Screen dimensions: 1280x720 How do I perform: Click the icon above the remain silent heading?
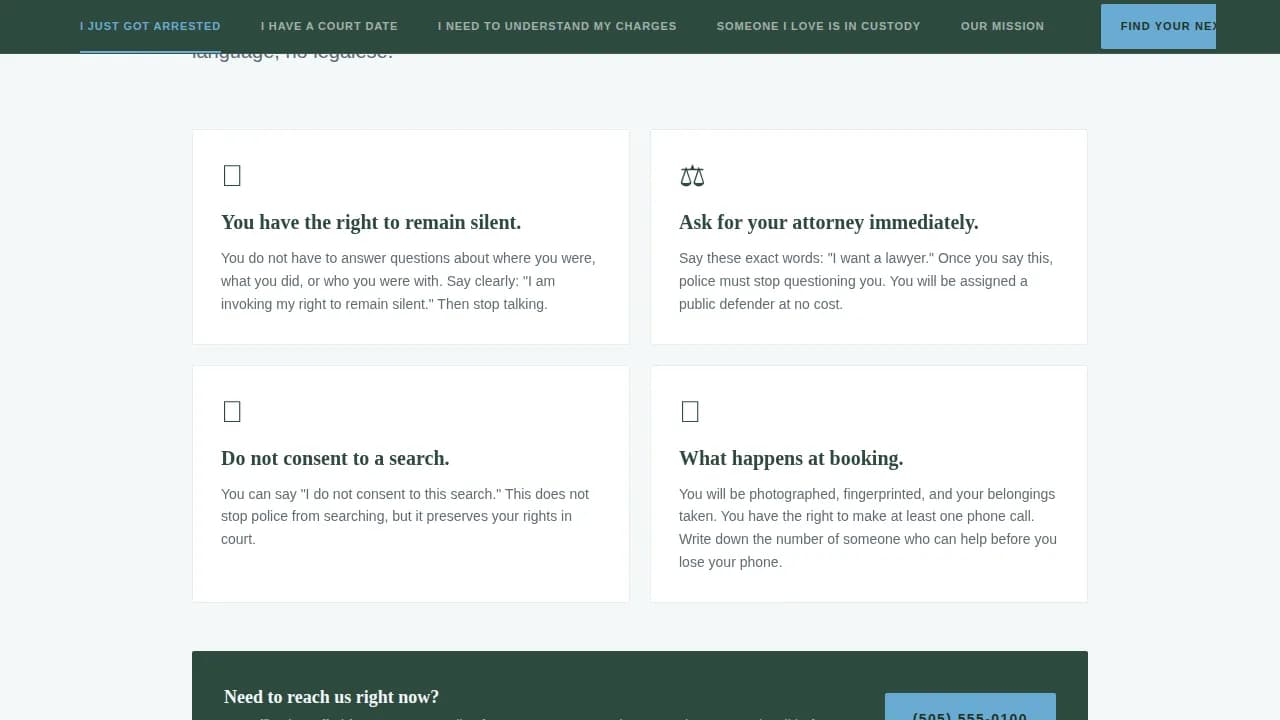pyautogui.click(x=232, y=176)
